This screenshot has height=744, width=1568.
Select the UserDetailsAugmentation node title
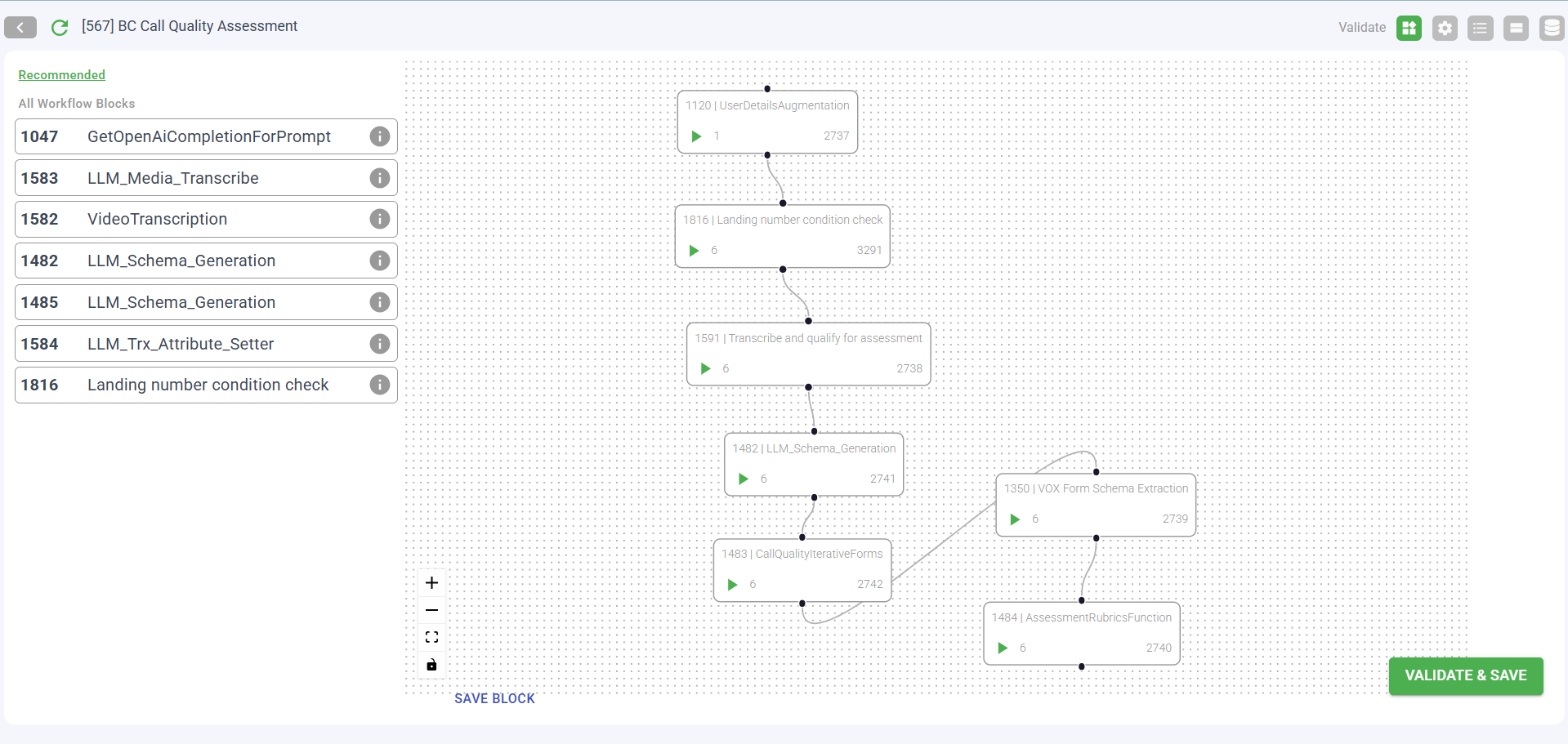[x=767, y=106]
